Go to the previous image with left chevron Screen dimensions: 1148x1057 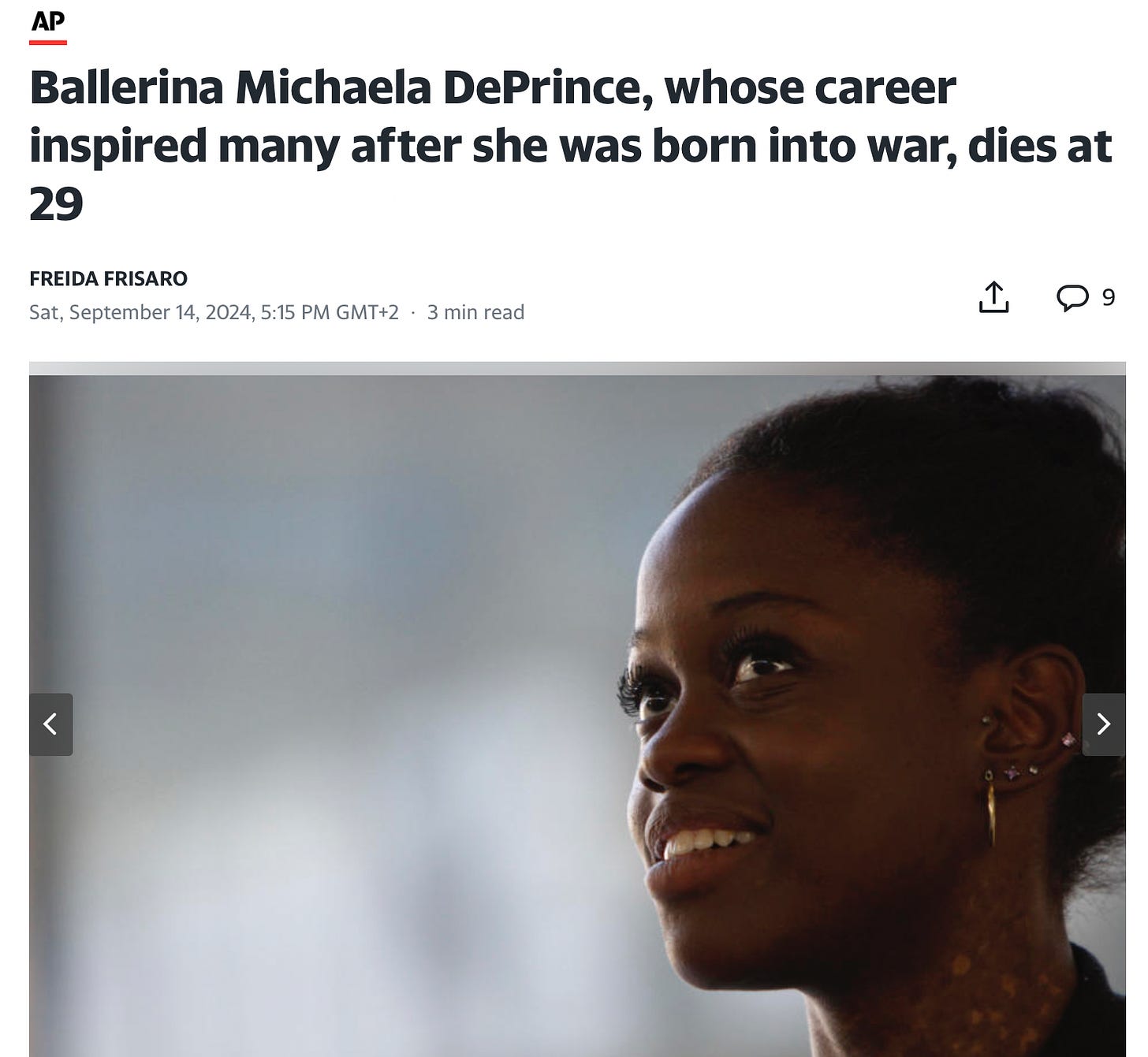[51, 724]
